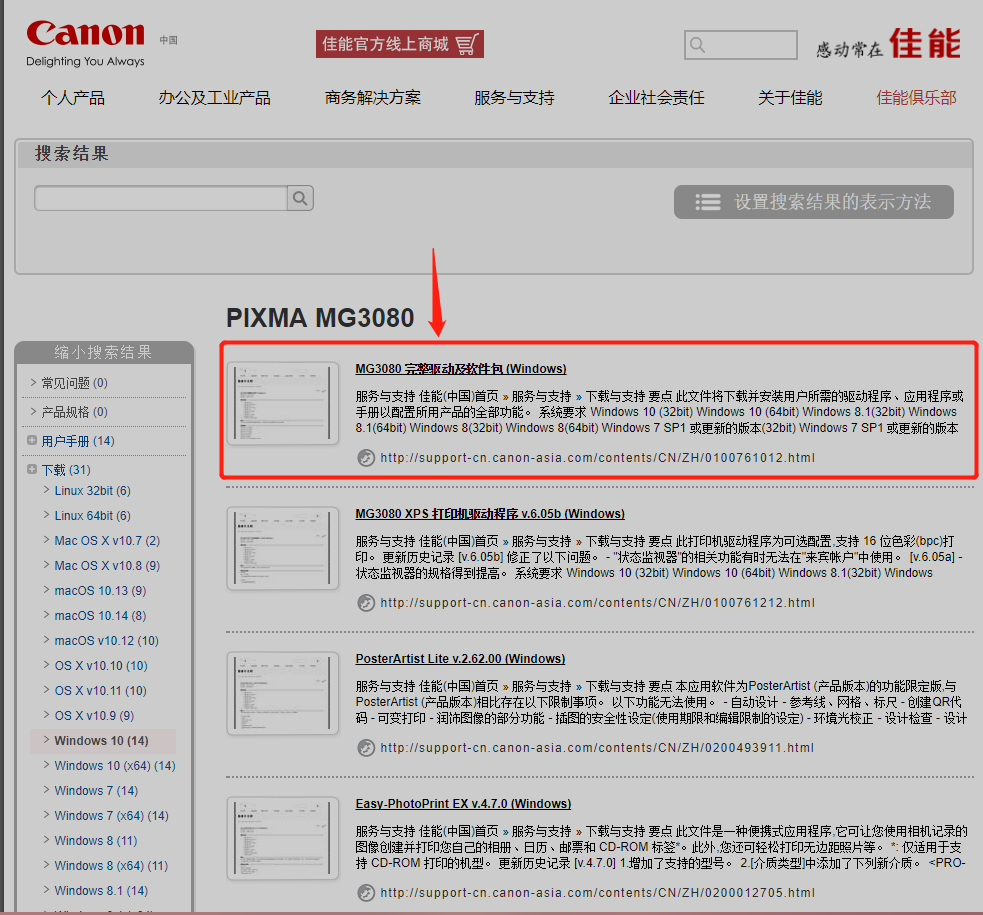Click URL text ending 0100761212.html

597,603
